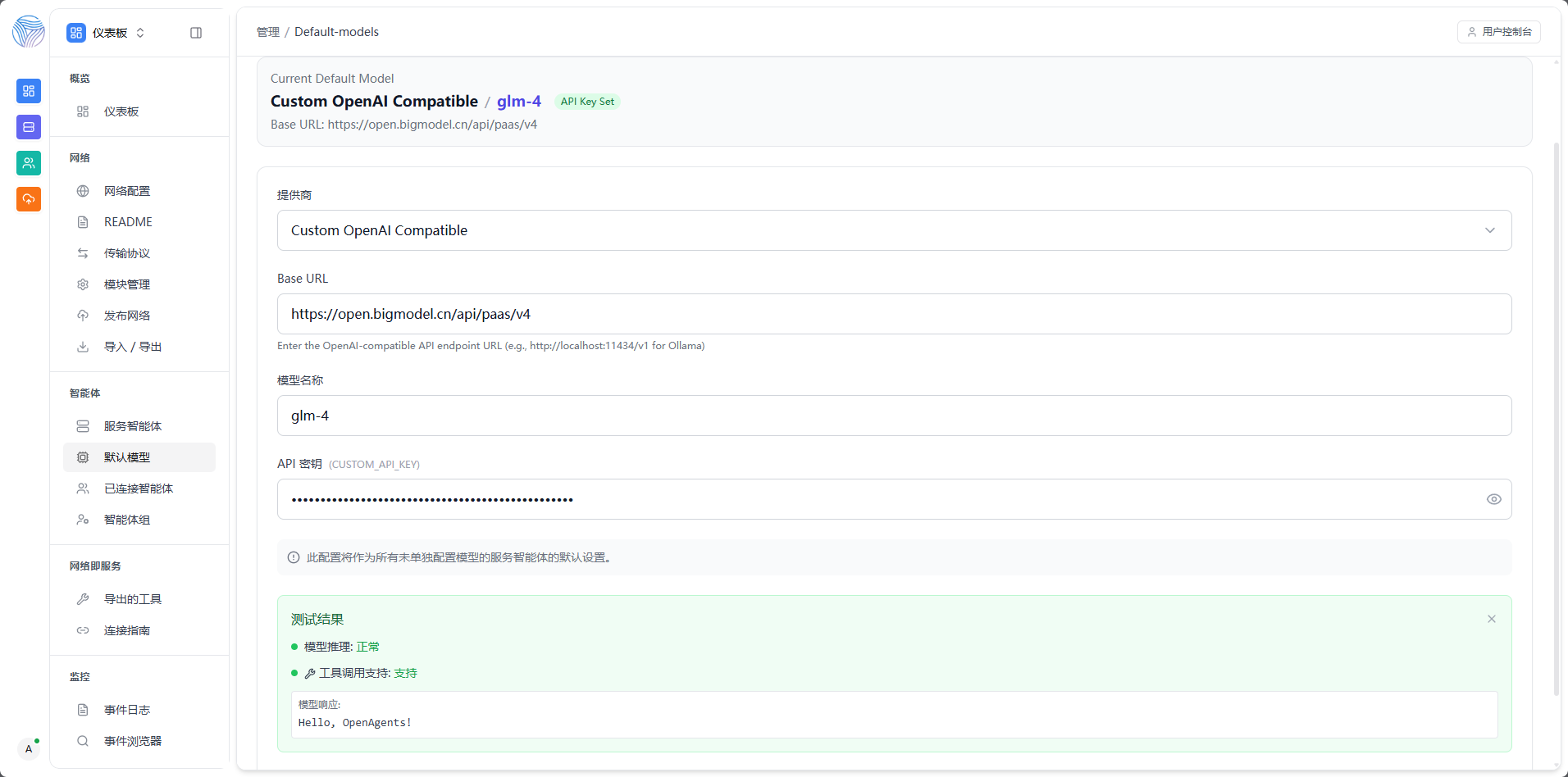Reveal the hidden API 密钥 value
The width and height of the screenshot is (1568, 777).
pyautogui.click(x=1493, y=498)
